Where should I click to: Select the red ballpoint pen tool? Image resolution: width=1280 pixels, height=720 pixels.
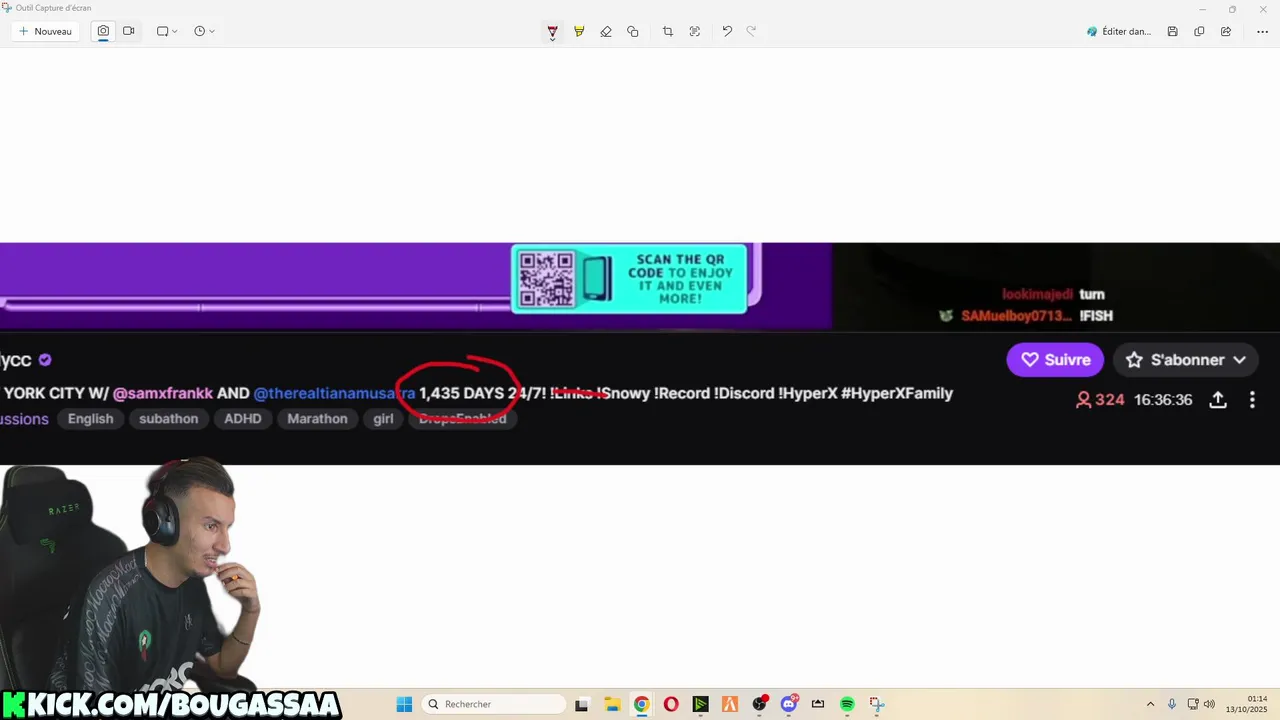pyautogui.click(x=552, y=32)
